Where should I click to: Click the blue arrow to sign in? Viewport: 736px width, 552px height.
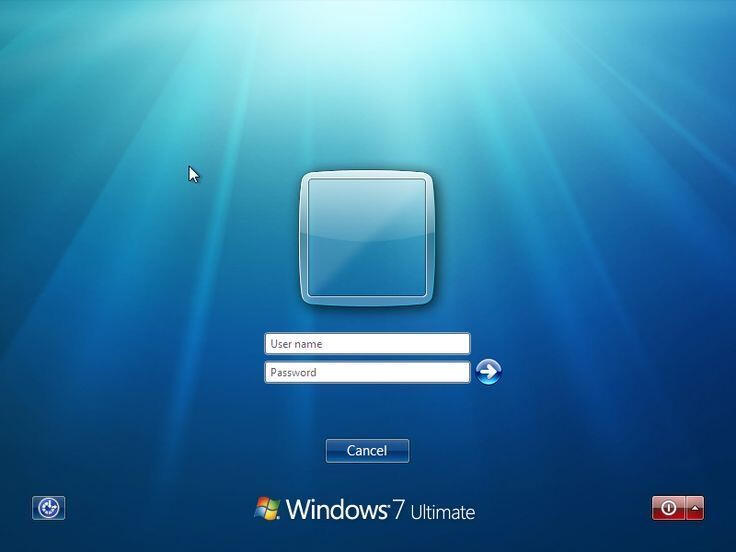(488, 372)
